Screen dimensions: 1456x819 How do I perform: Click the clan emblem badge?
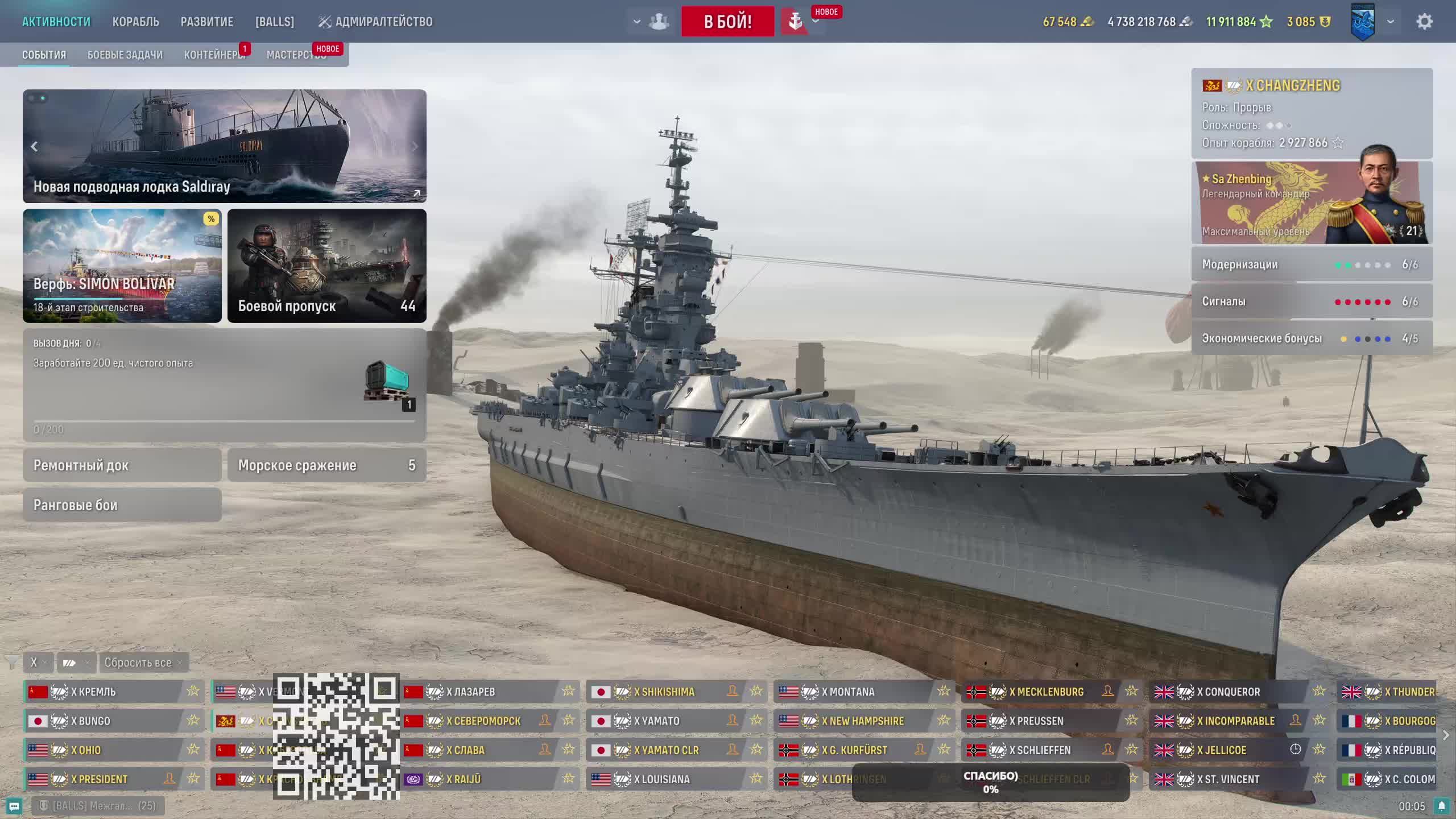coord(1363,22)
